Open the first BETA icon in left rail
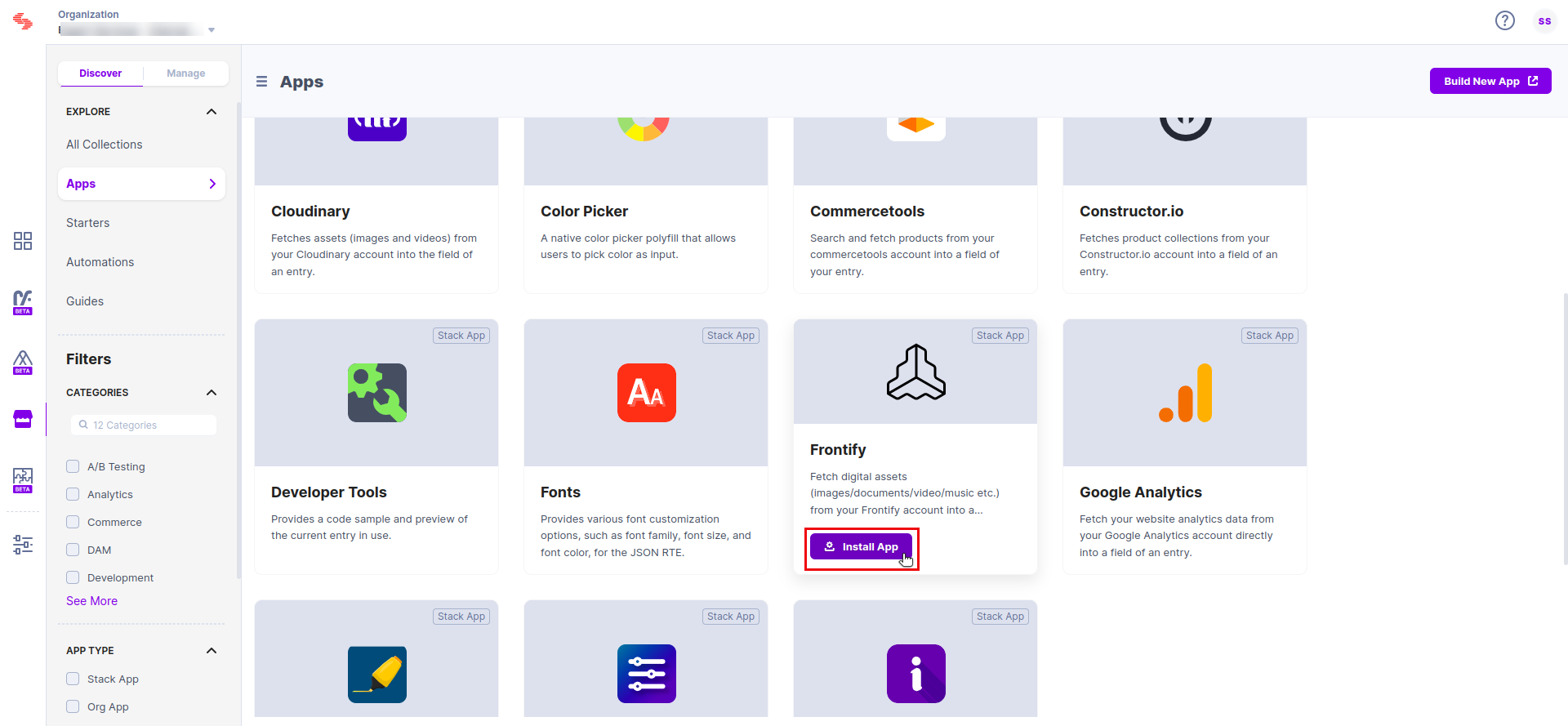The height and width of the screenshot is (726, 1568). 23,302
